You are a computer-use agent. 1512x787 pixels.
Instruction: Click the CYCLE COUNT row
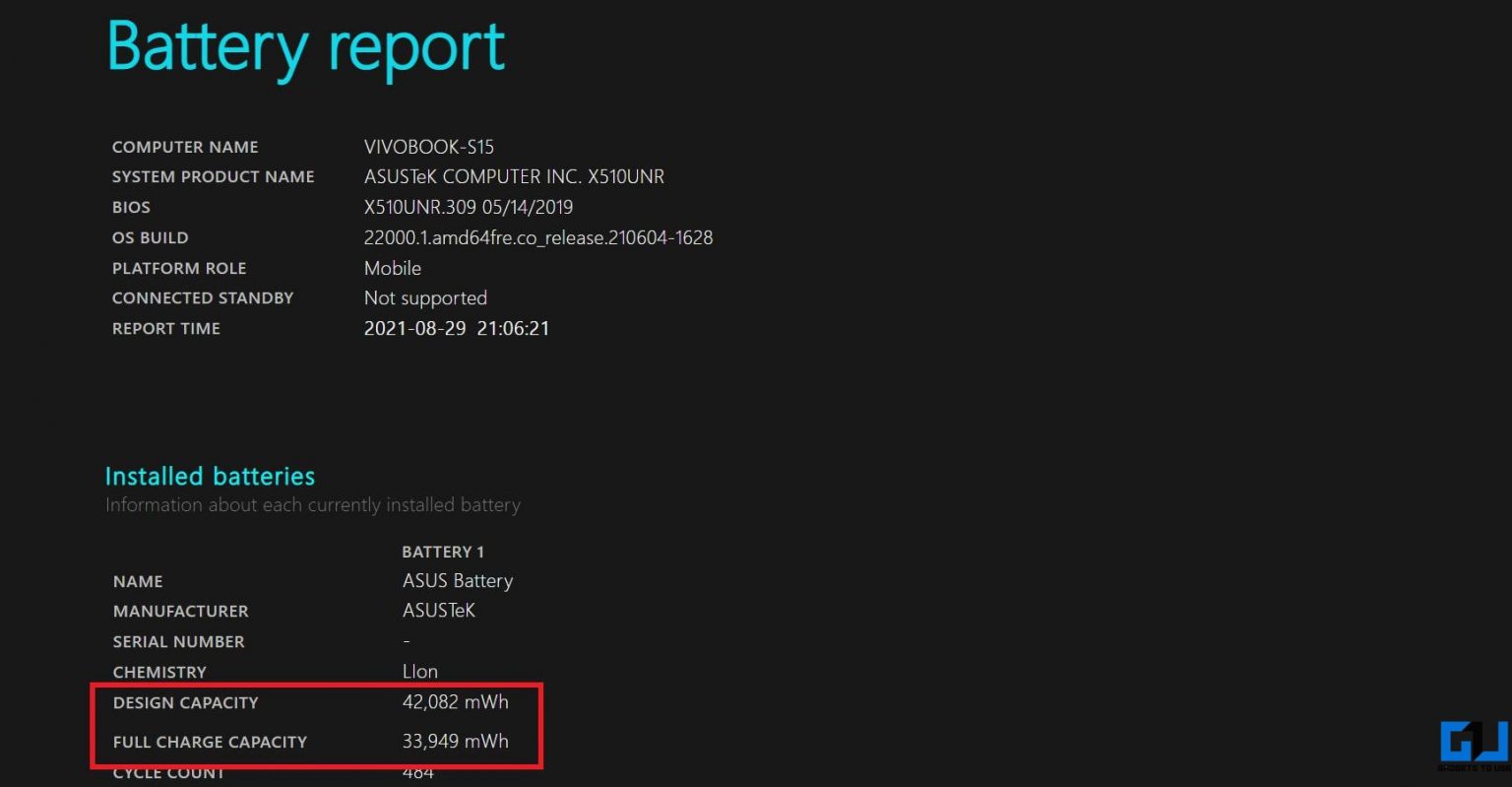click(168, 774)
